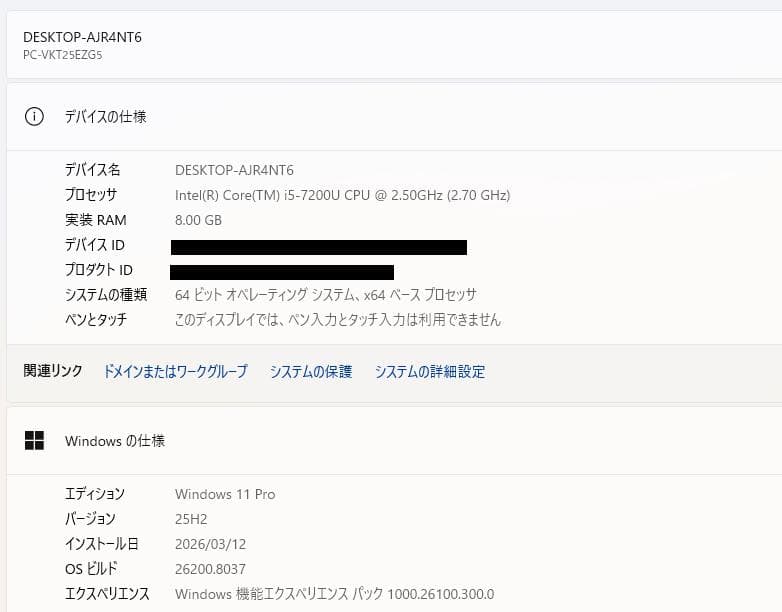Viewport: 782px width, 612px height.
Task: Click the デバイス名 label
Action: click(x=93, y=170)
